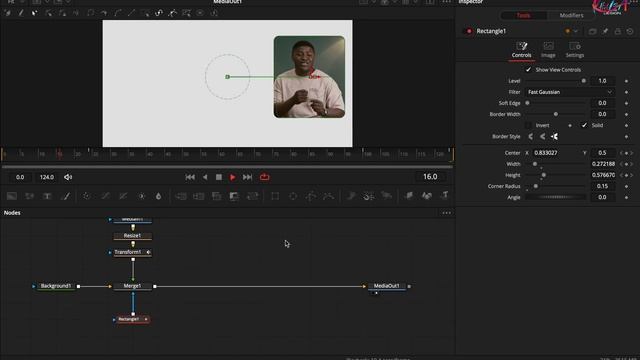
Task: Choose the third Border Style icon
Action: pos(554,136)
